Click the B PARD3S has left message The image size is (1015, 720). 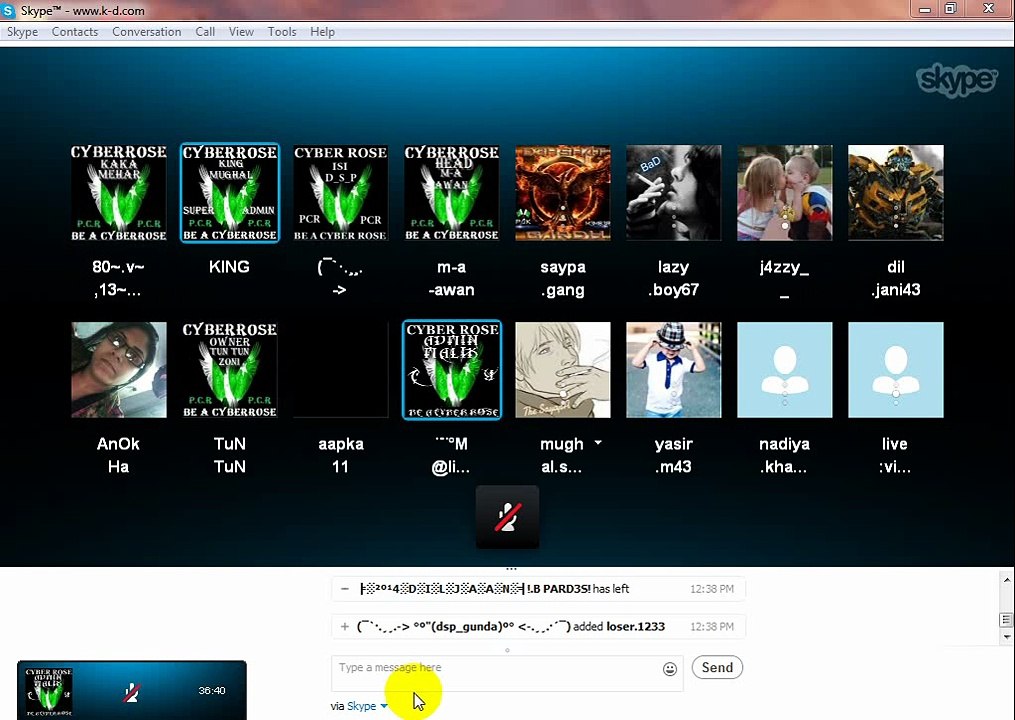point(538,589)
